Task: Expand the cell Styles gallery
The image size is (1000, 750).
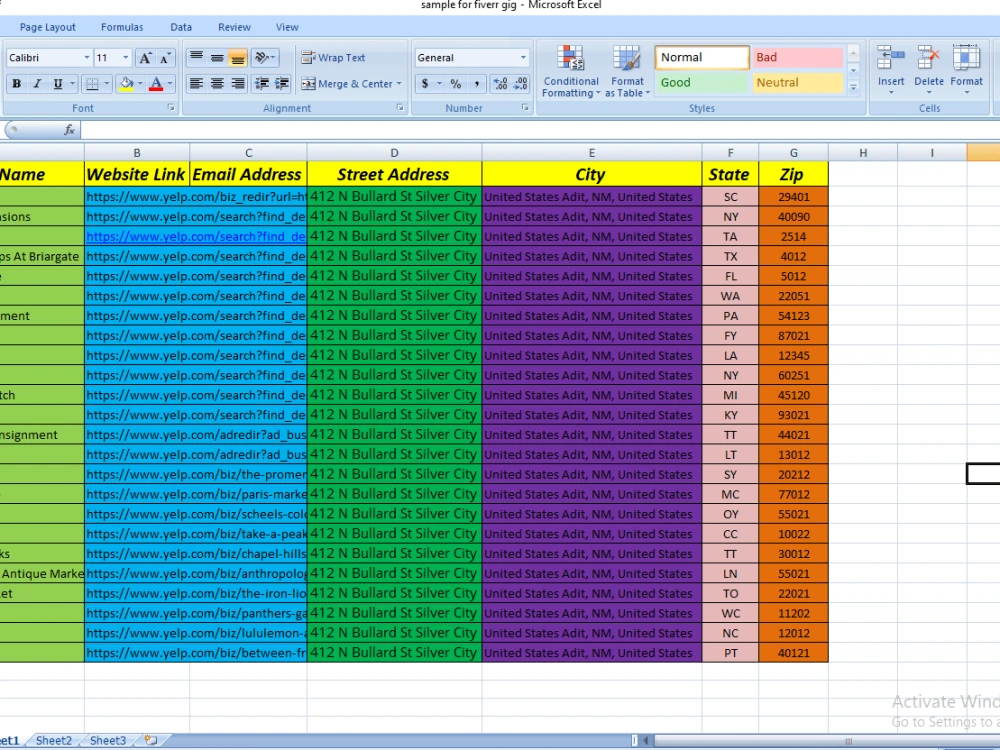Action: point(853,87)
